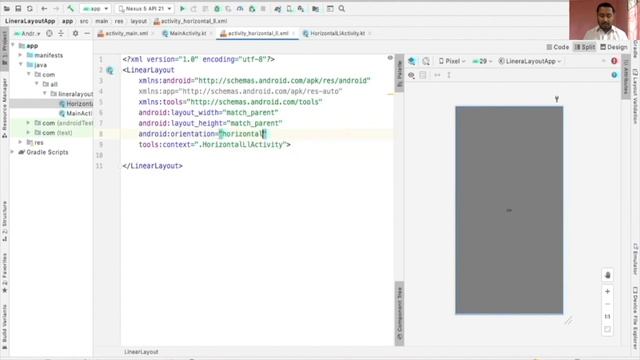Click the Profile app icon

240,9
